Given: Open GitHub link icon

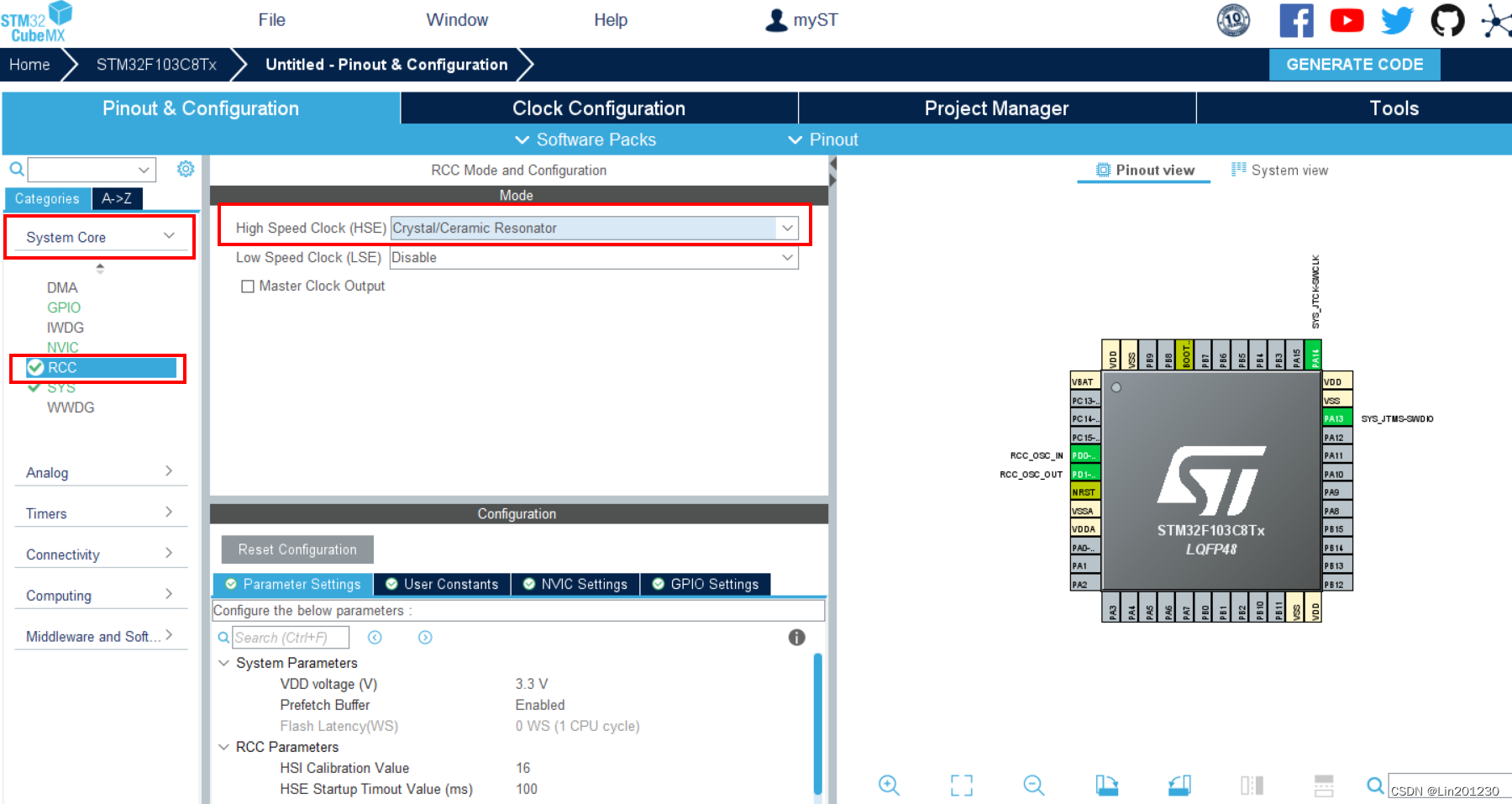Looking at the screenshot, I should [x=1447, y=20].
